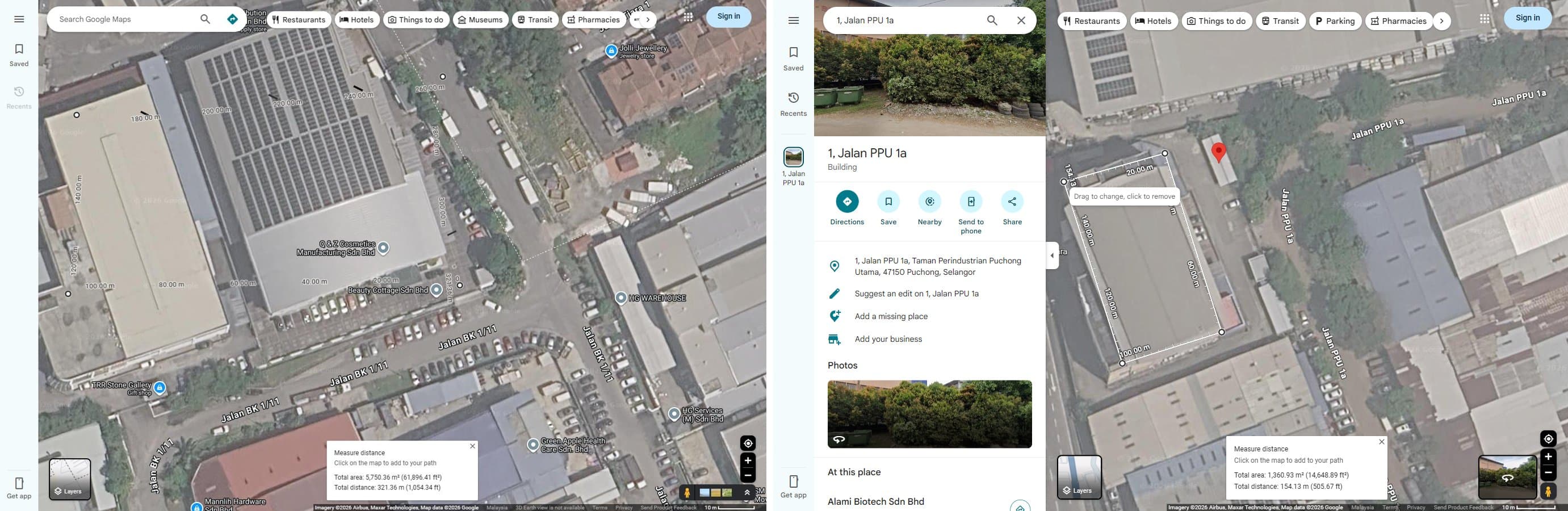This screenshot has height=511, width=1568.
Task: Select Restaurants chip in left window
Action: pyautogui.click(x=299, y=19)
